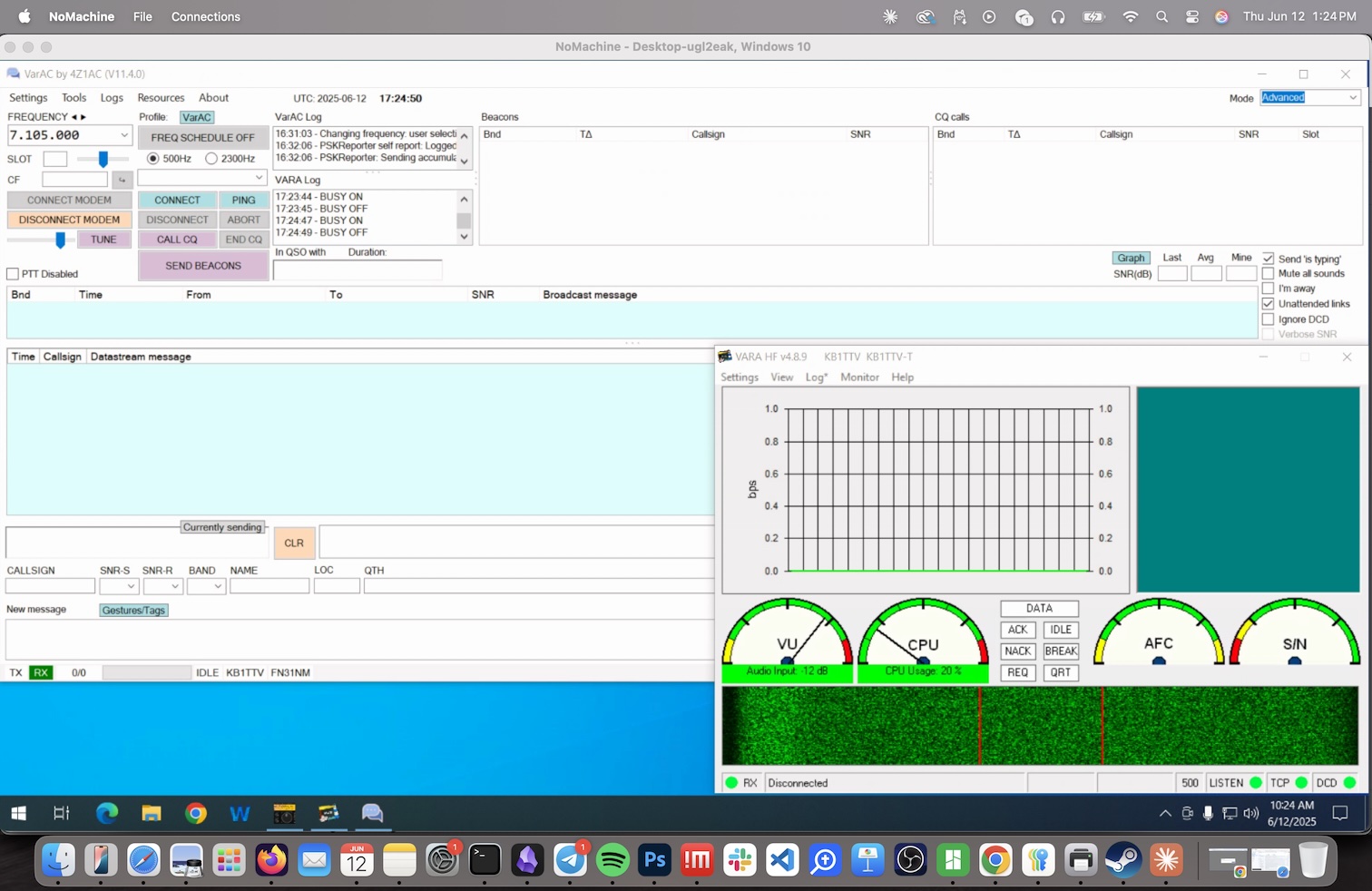
Task: Open the empty dropdown below the bandwidth radios
Action: pyautogui.click(x=201, y=179)
